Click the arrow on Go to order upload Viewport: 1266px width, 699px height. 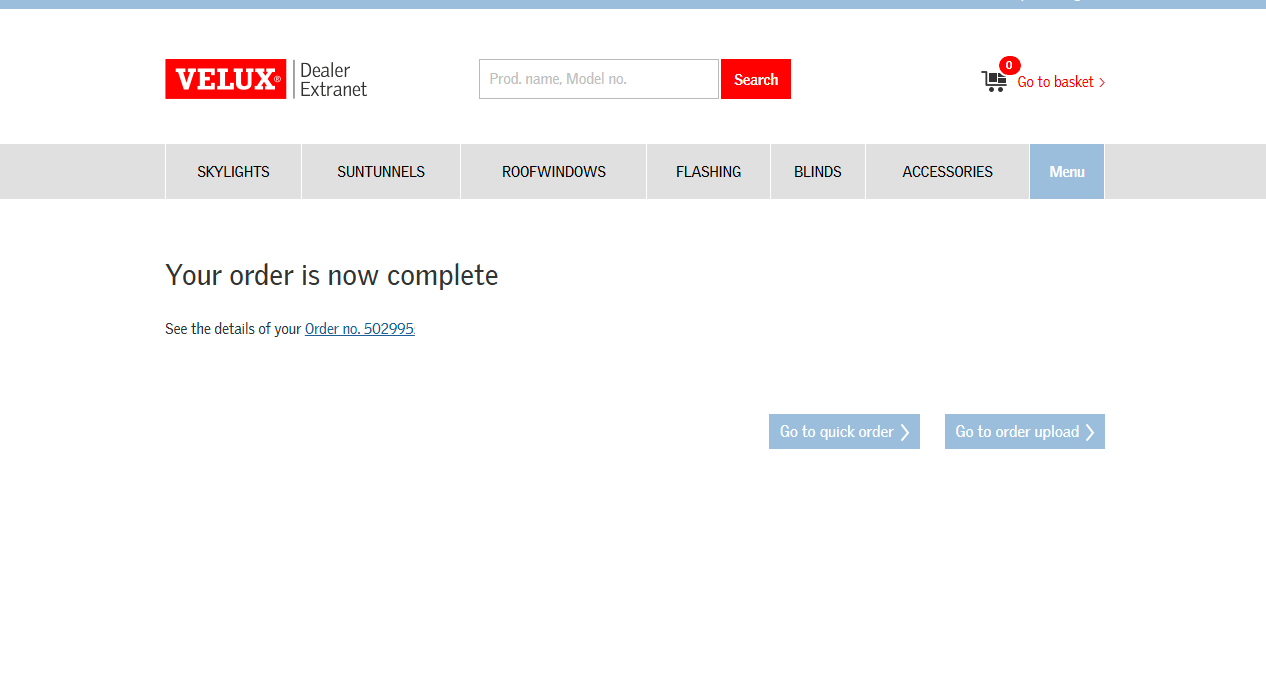pos(1090,432)
